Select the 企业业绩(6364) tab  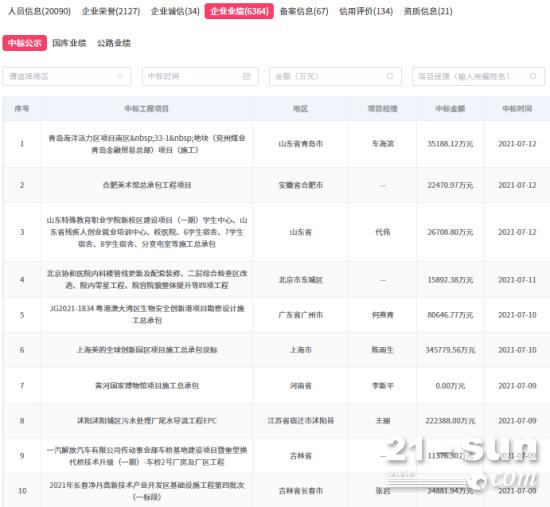tap(239, 11)
